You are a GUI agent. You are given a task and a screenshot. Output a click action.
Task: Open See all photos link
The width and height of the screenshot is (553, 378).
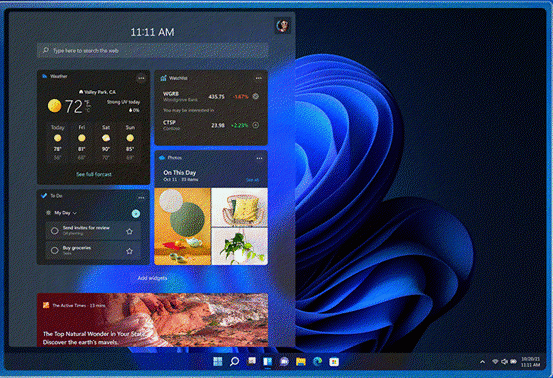(x=252, y=180)
